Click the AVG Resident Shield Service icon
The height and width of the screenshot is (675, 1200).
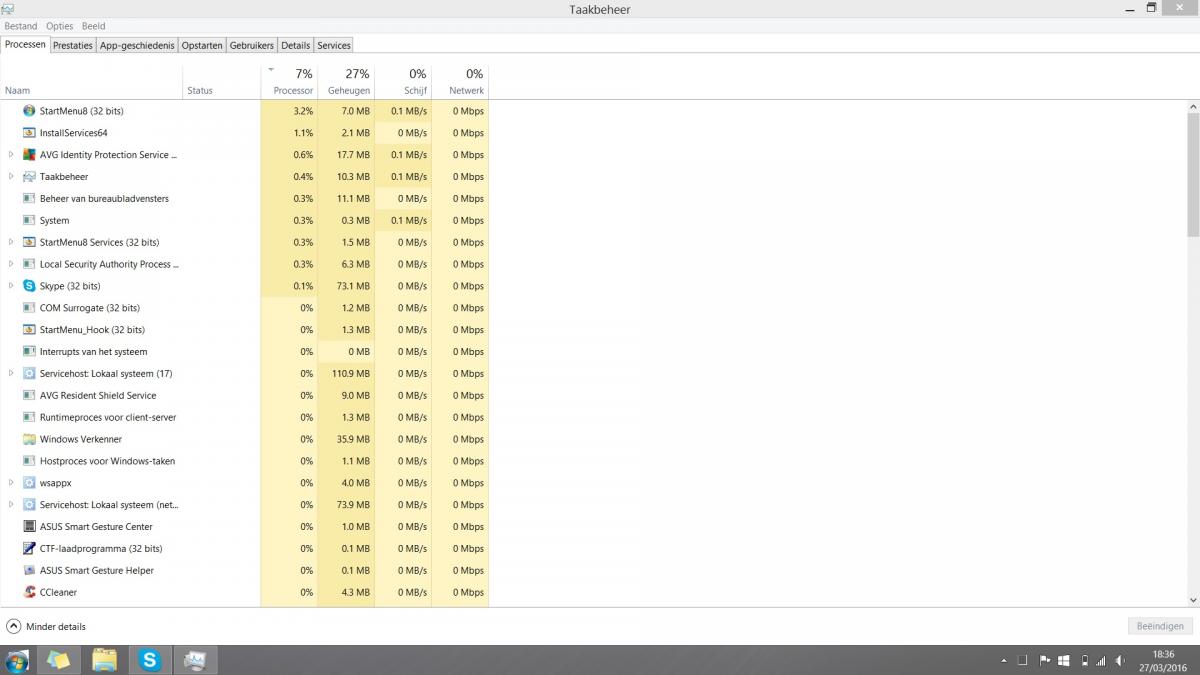pyautogui.click(x=29, y=396)
